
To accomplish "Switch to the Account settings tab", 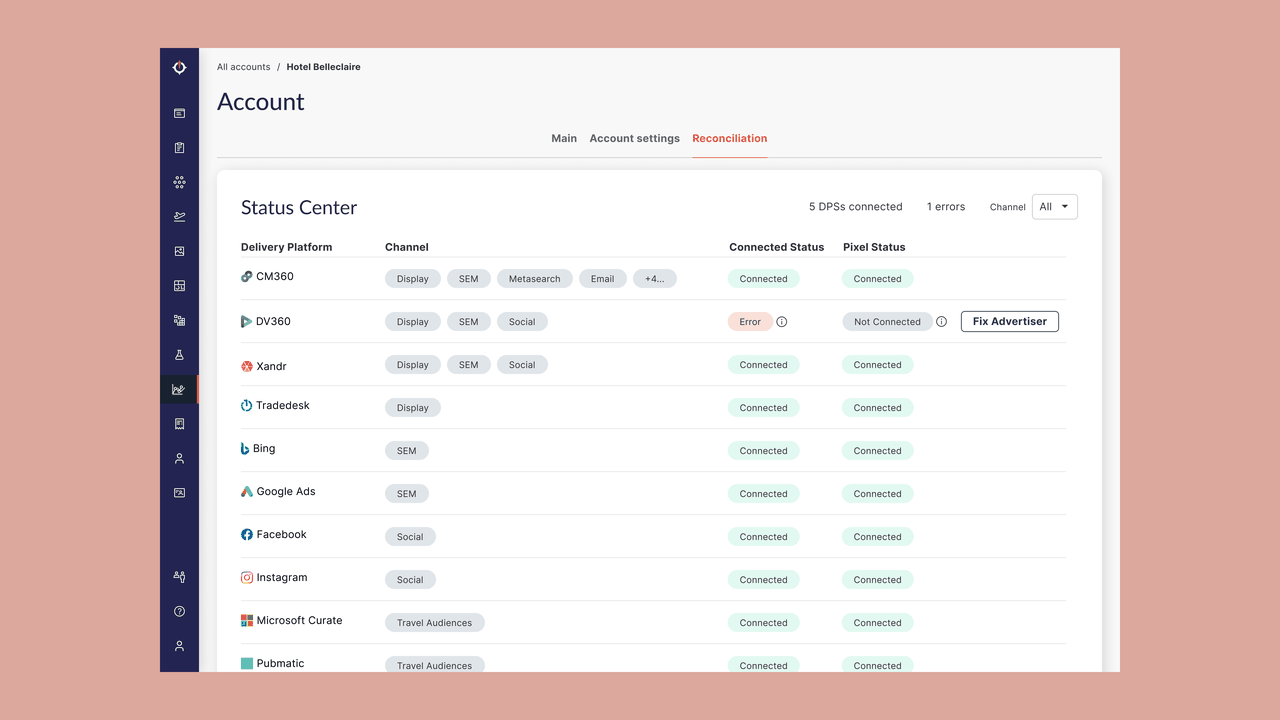I will (x=634, y=138).
